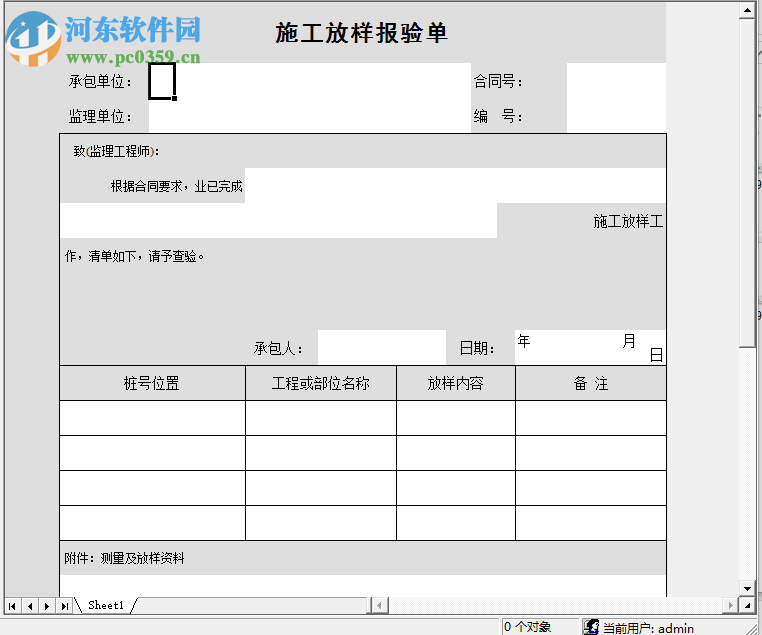Select first empty row under 工程或部位名称
This screenshot has height=635, width=762.
321,418
